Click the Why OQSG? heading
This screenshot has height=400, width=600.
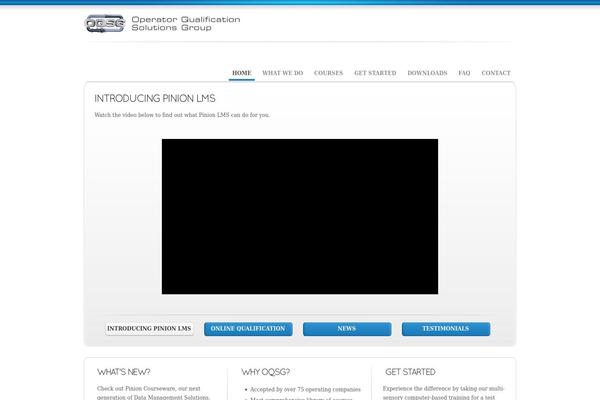[x=266, y=372]
